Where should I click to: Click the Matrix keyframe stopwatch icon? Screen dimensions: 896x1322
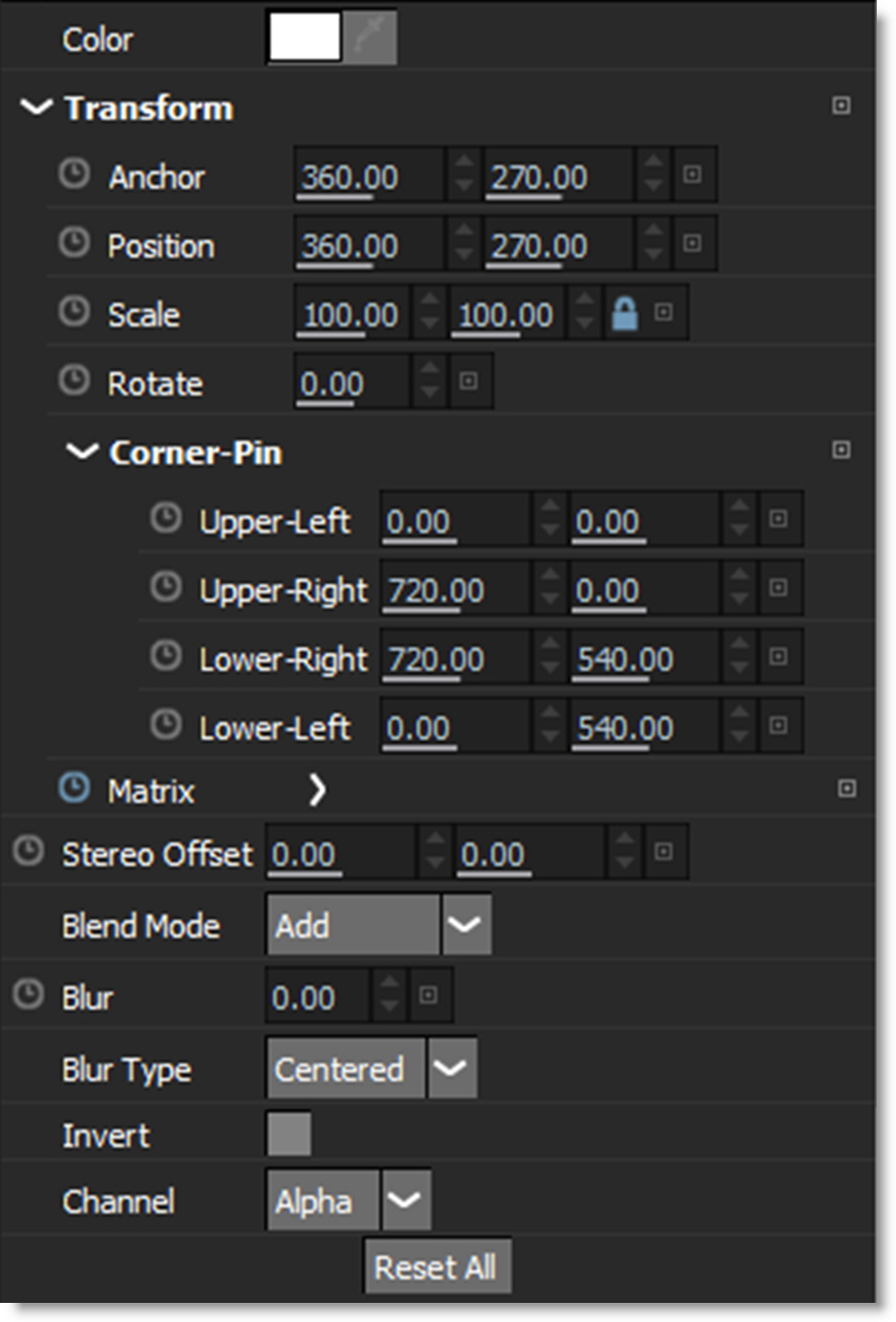tap(74, 788)
